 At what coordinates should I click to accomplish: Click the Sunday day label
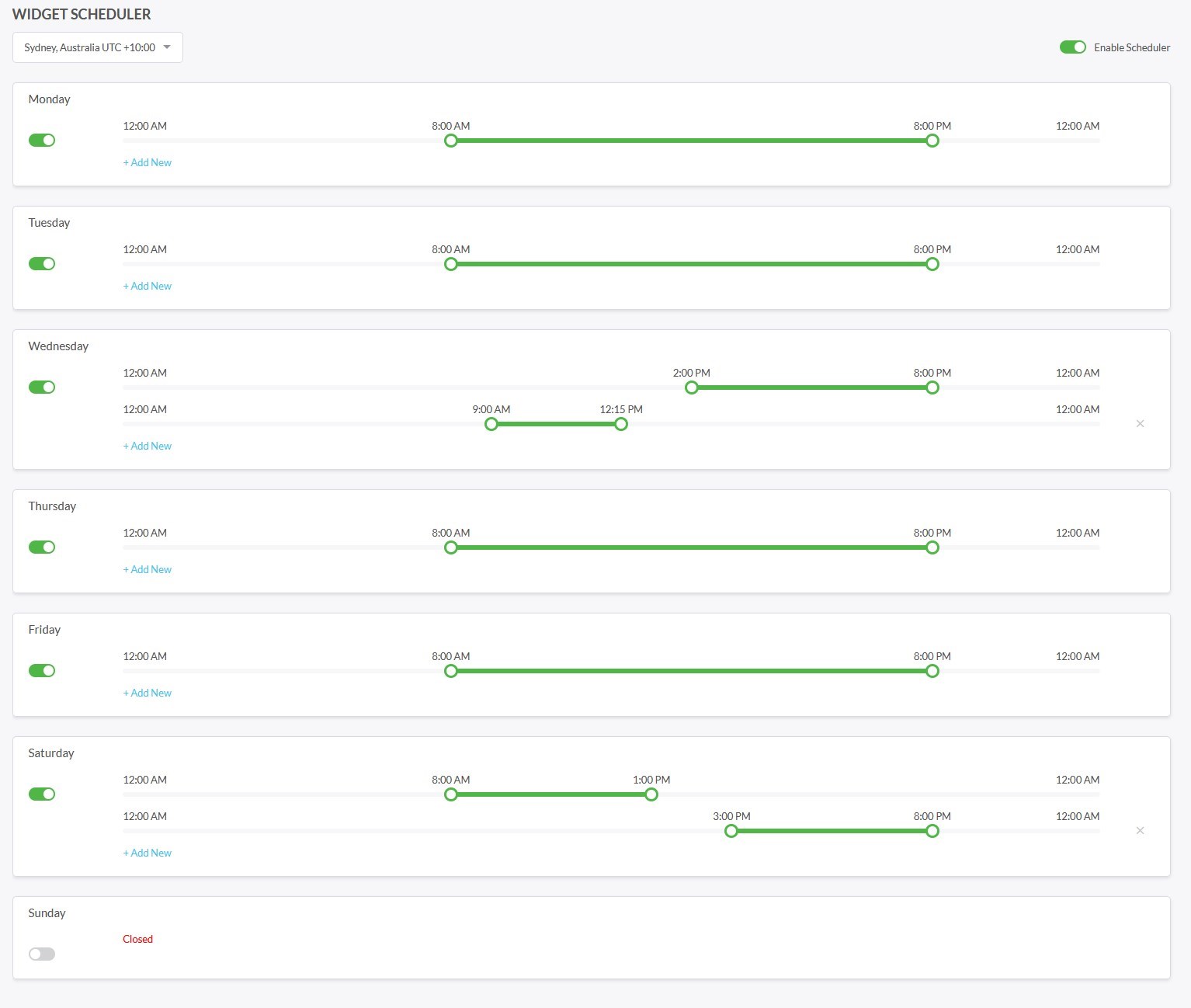47,913
